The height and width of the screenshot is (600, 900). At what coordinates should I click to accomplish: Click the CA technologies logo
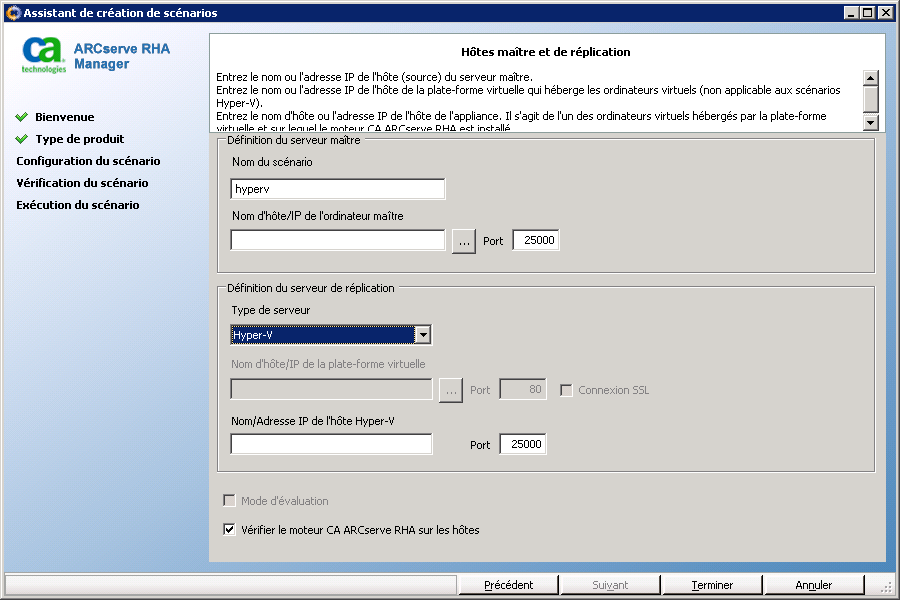(44, 55)
